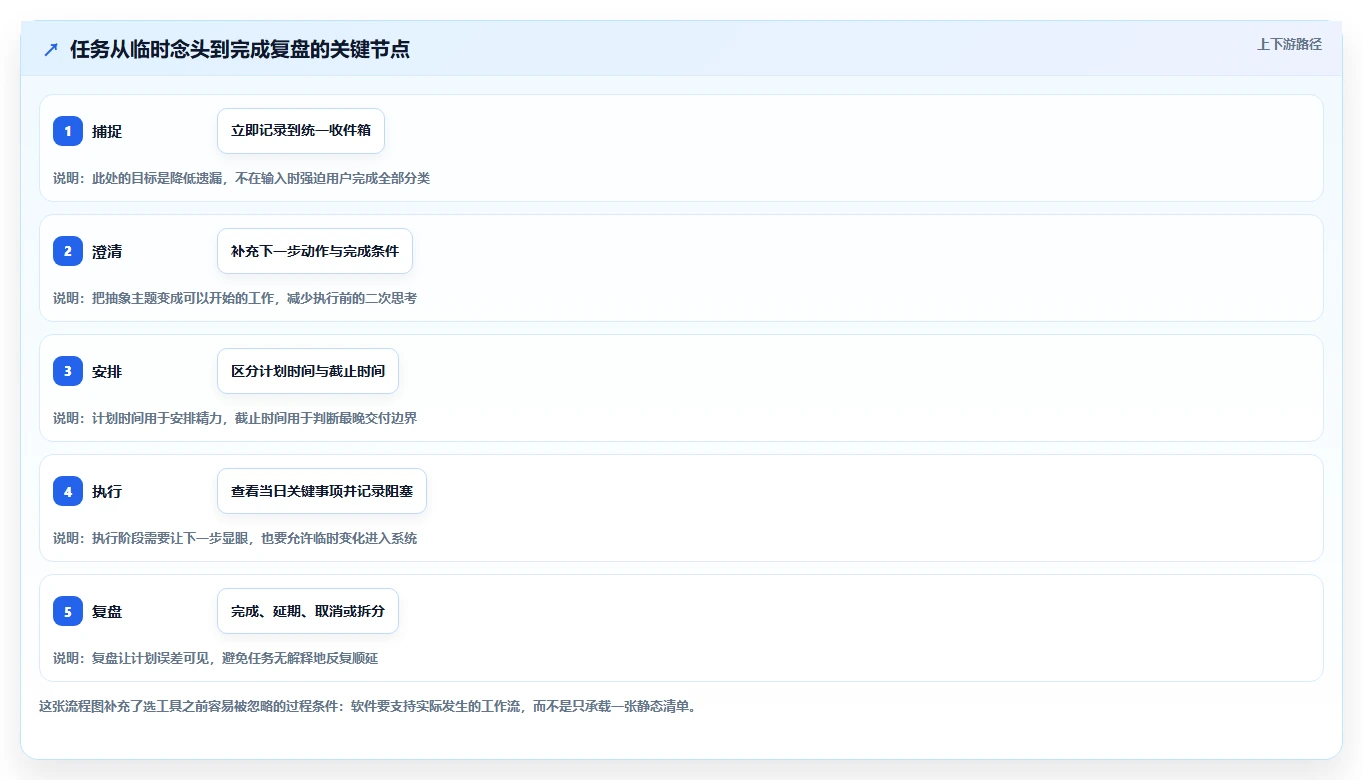
Task: Click the step label 安排
Action: [107, 371]
